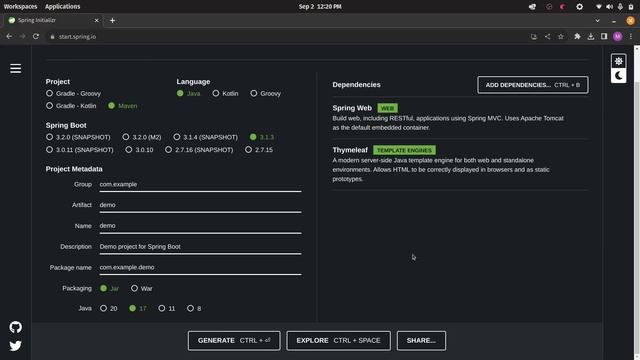Select Java version 11

(167, 309)
